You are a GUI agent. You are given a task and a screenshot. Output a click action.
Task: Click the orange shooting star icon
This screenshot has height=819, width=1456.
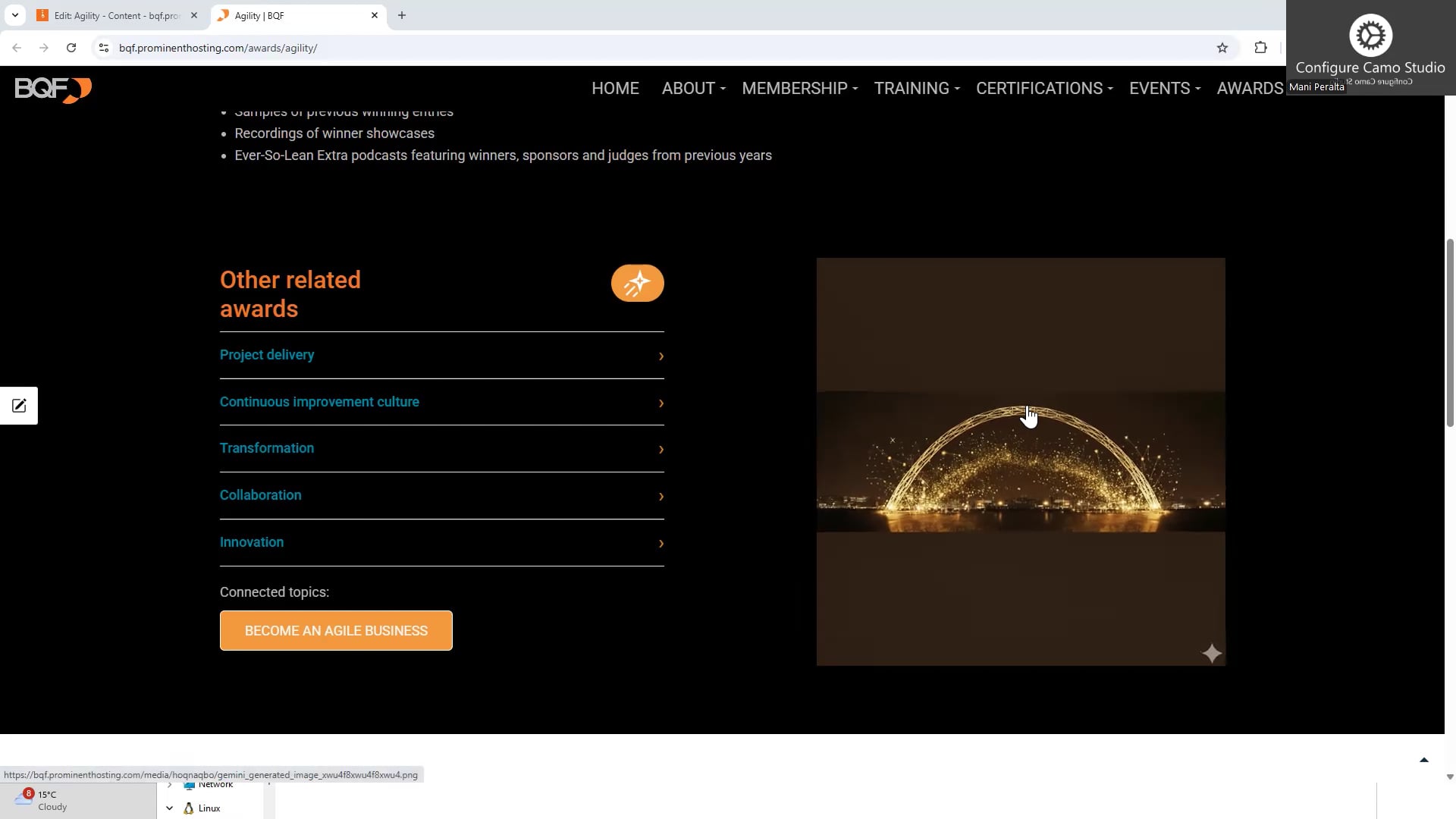(x=637, y=284)
